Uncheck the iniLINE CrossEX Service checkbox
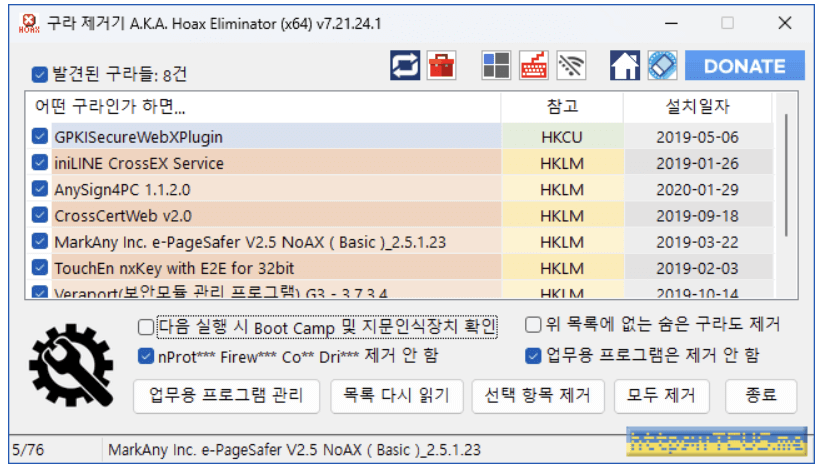Screen dimensions: 821x470 [x=39, y=162]
